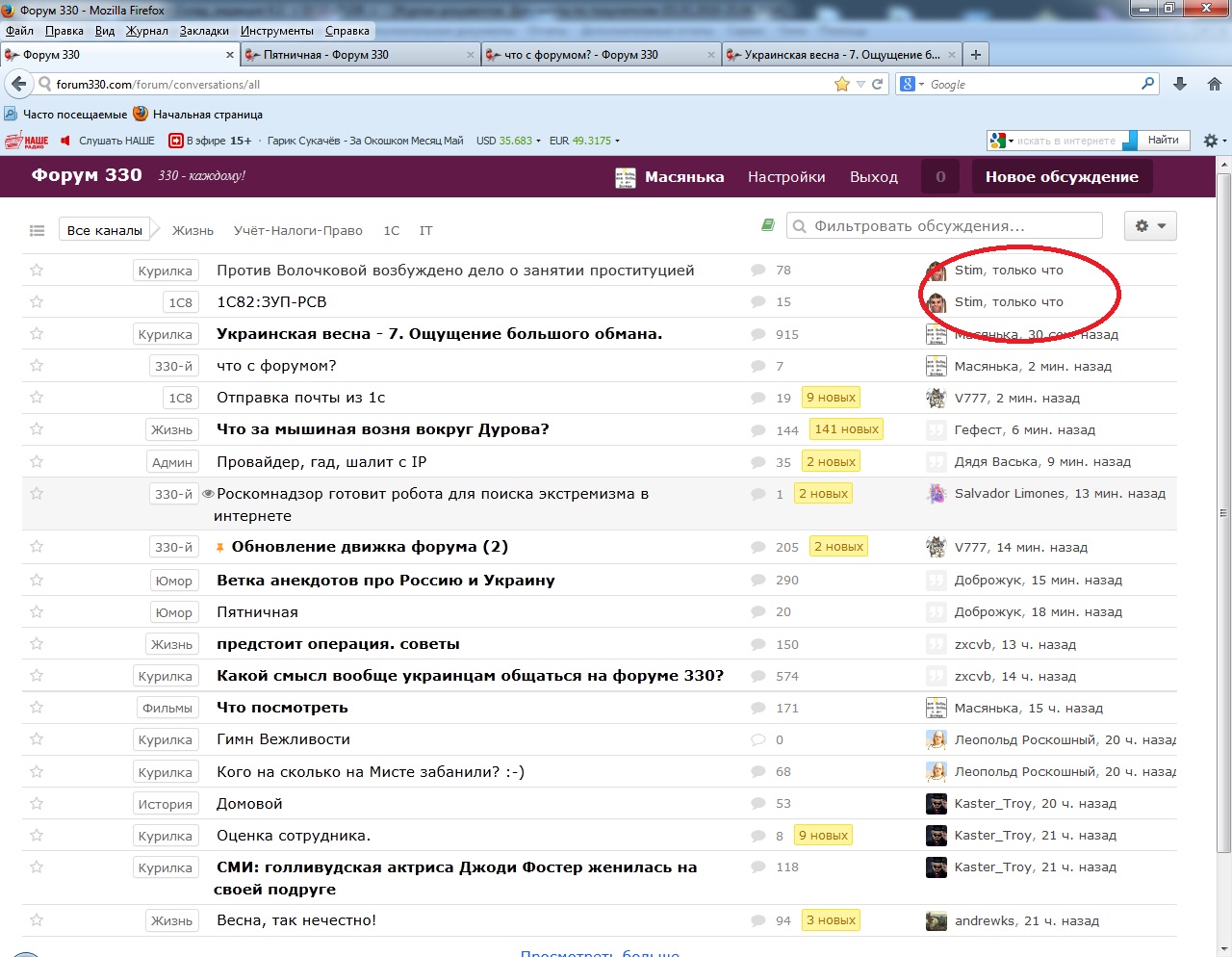Screen dimensions: 1232x957
Task: Click the Выход link
Action: [x=874, y=177]
